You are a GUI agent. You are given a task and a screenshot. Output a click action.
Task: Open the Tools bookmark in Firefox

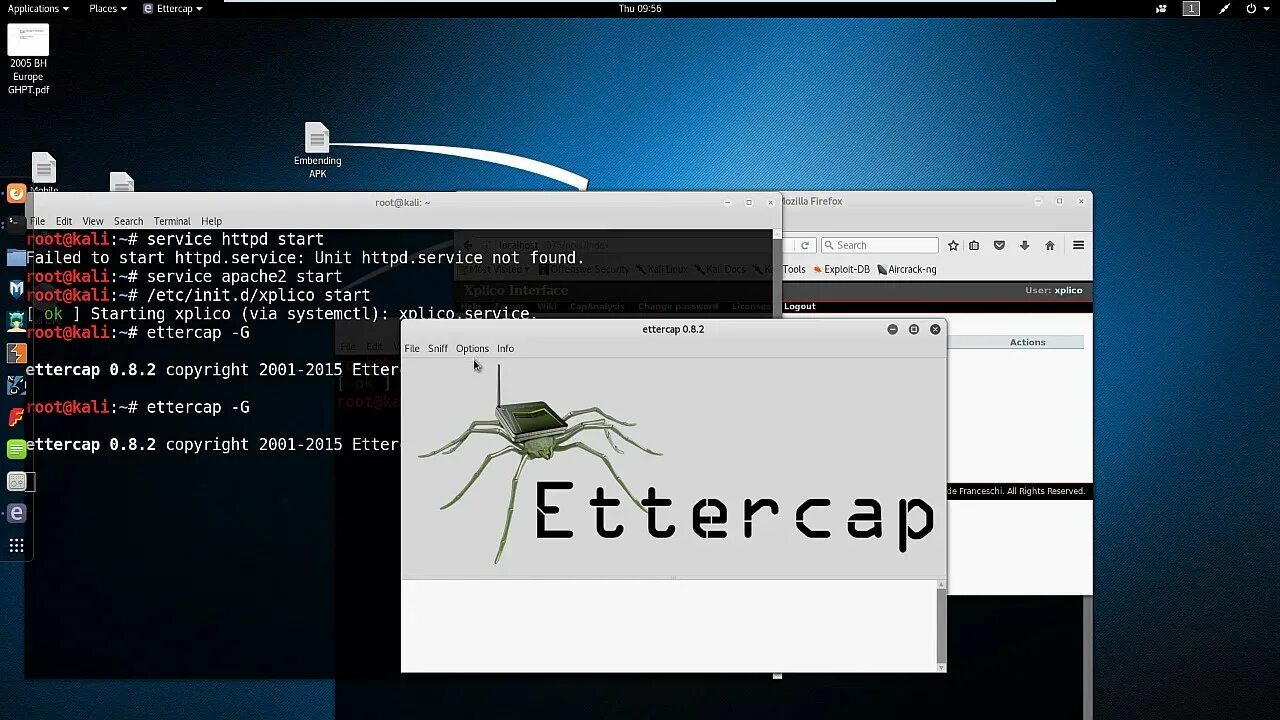click(x=794, y=269)
